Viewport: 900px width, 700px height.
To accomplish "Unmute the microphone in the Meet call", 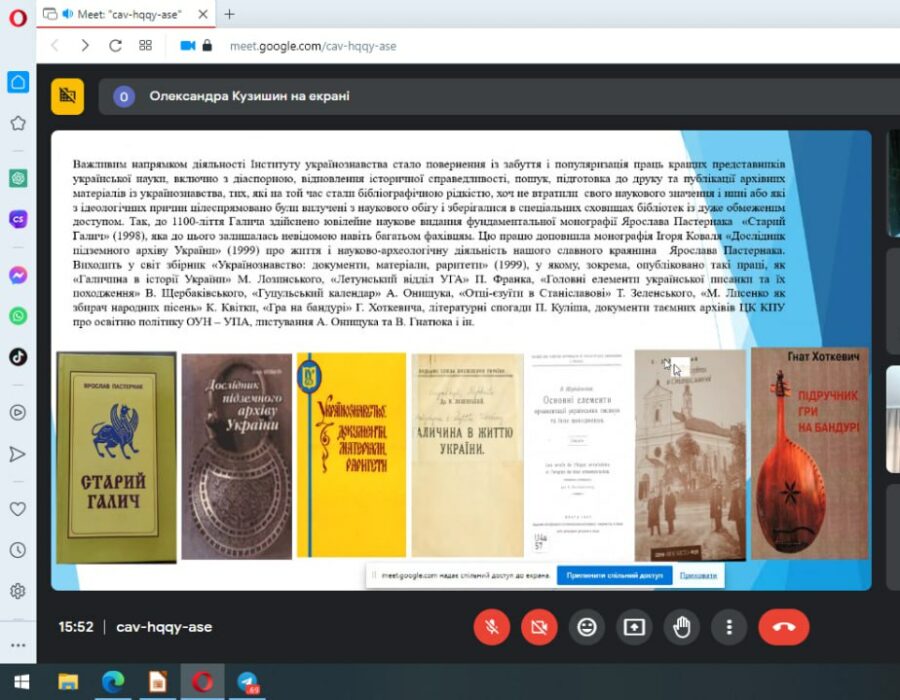I will [491, 627].
